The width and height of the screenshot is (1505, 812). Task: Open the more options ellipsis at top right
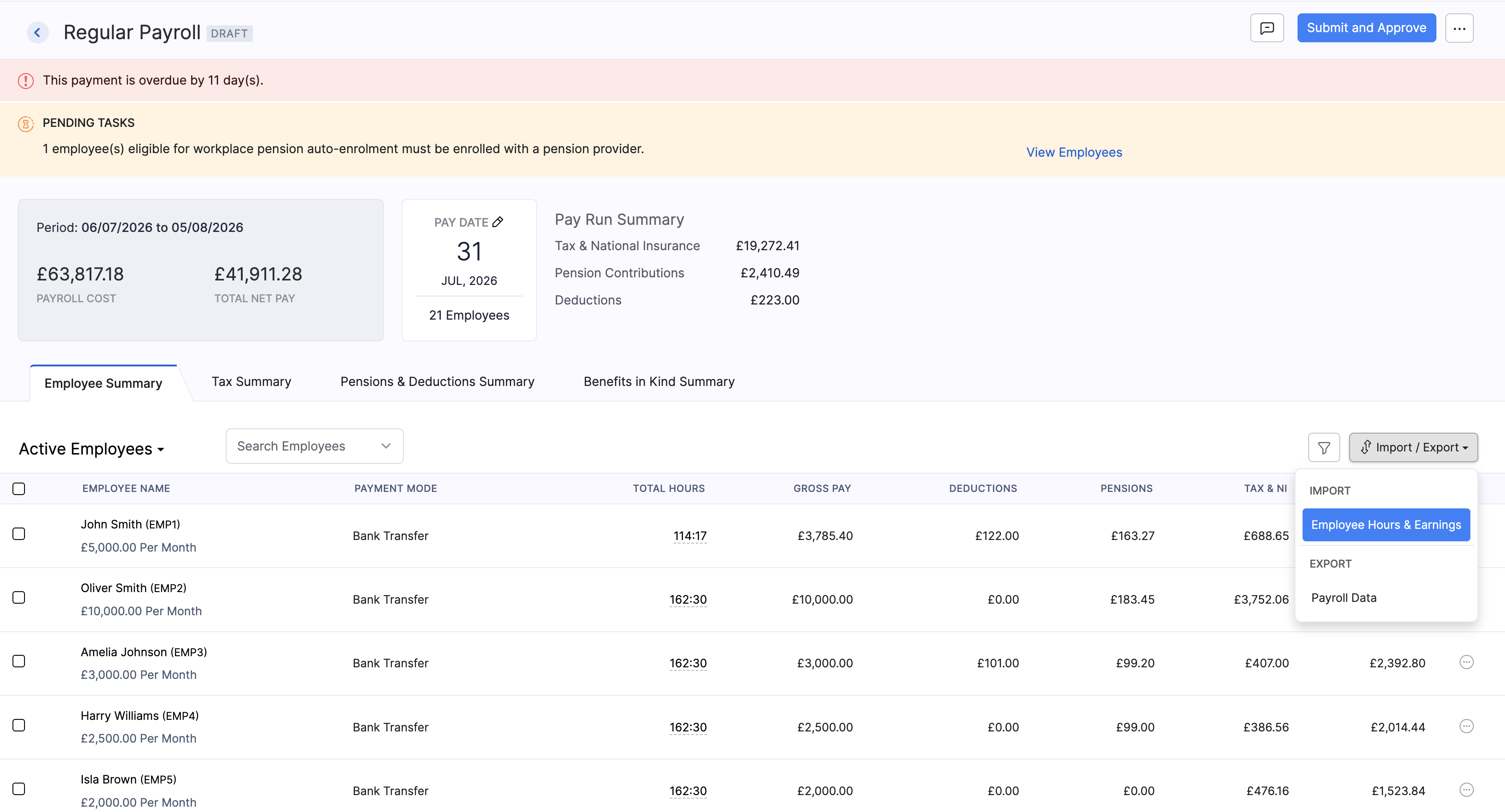(1459, 28)
